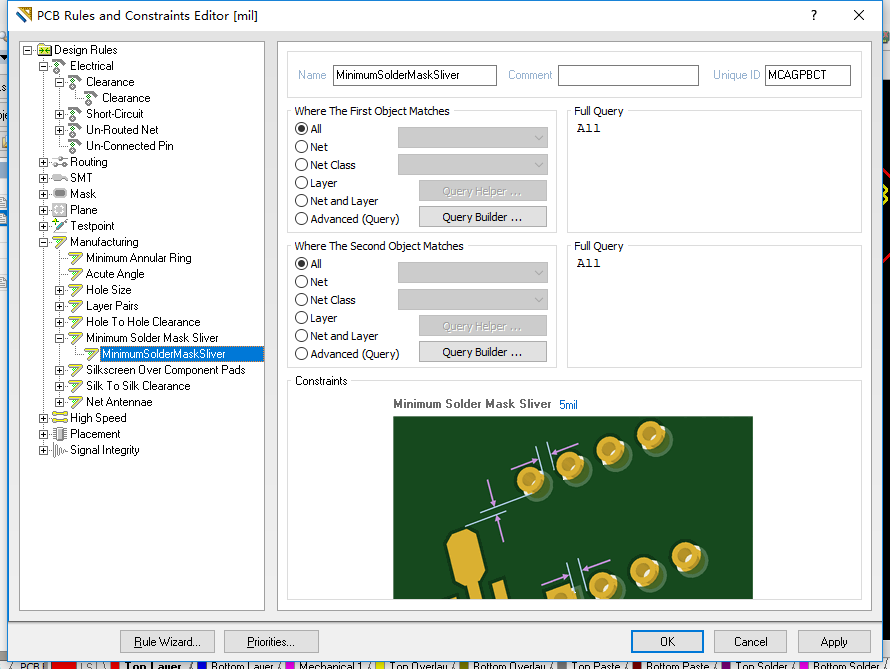
Task: Click the Net Antennae rule icon
Action: pyautogui.click(x=75, y=402)
